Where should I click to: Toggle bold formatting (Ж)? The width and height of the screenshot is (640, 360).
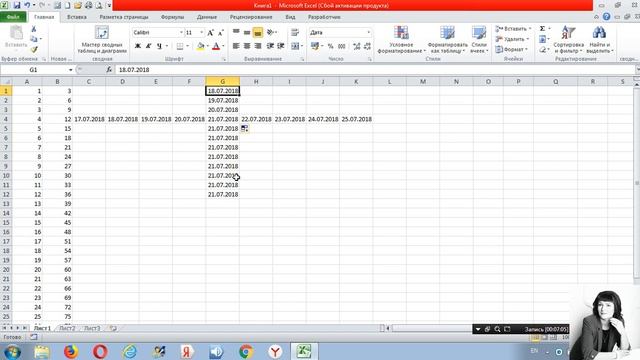point(138,46)
